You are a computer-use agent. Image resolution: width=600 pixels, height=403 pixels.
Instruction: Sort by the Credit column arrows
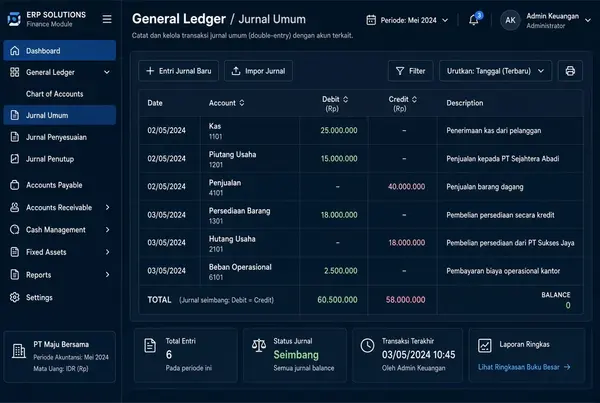click(x=414, y=99)
